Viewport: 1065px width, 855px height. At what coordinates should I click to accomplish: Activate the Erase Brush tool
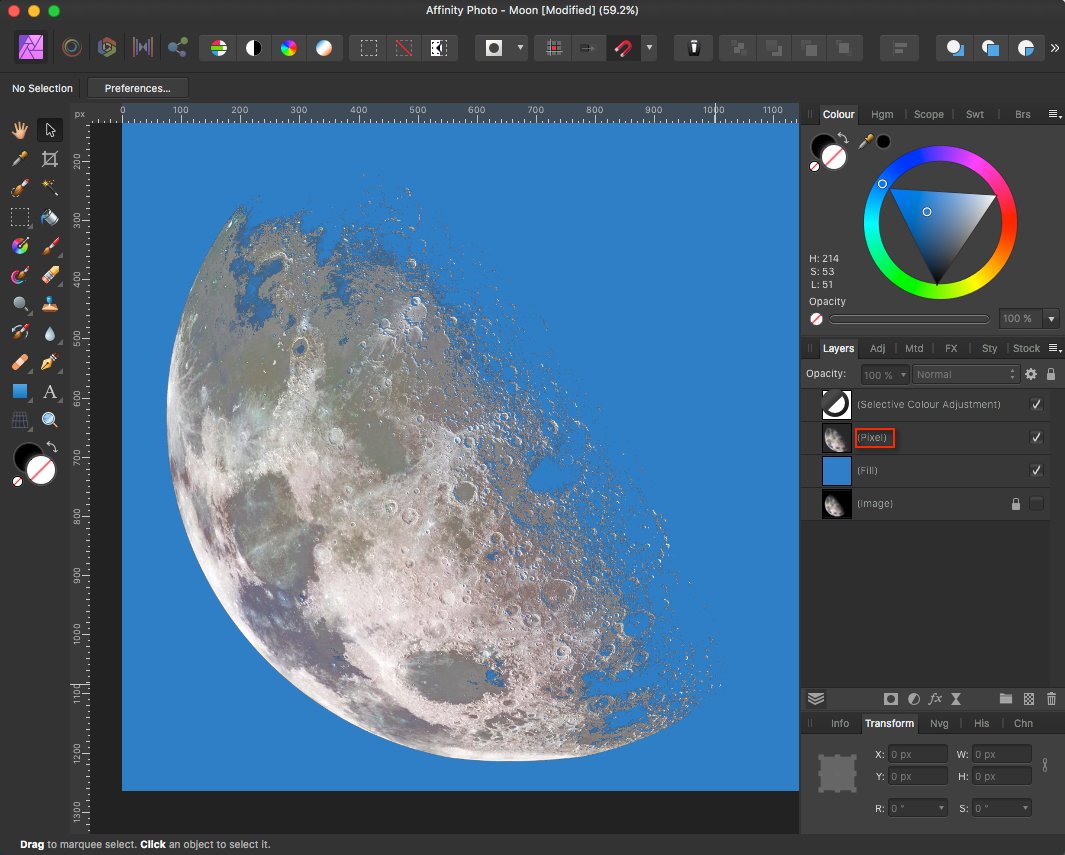coord(49,275)
